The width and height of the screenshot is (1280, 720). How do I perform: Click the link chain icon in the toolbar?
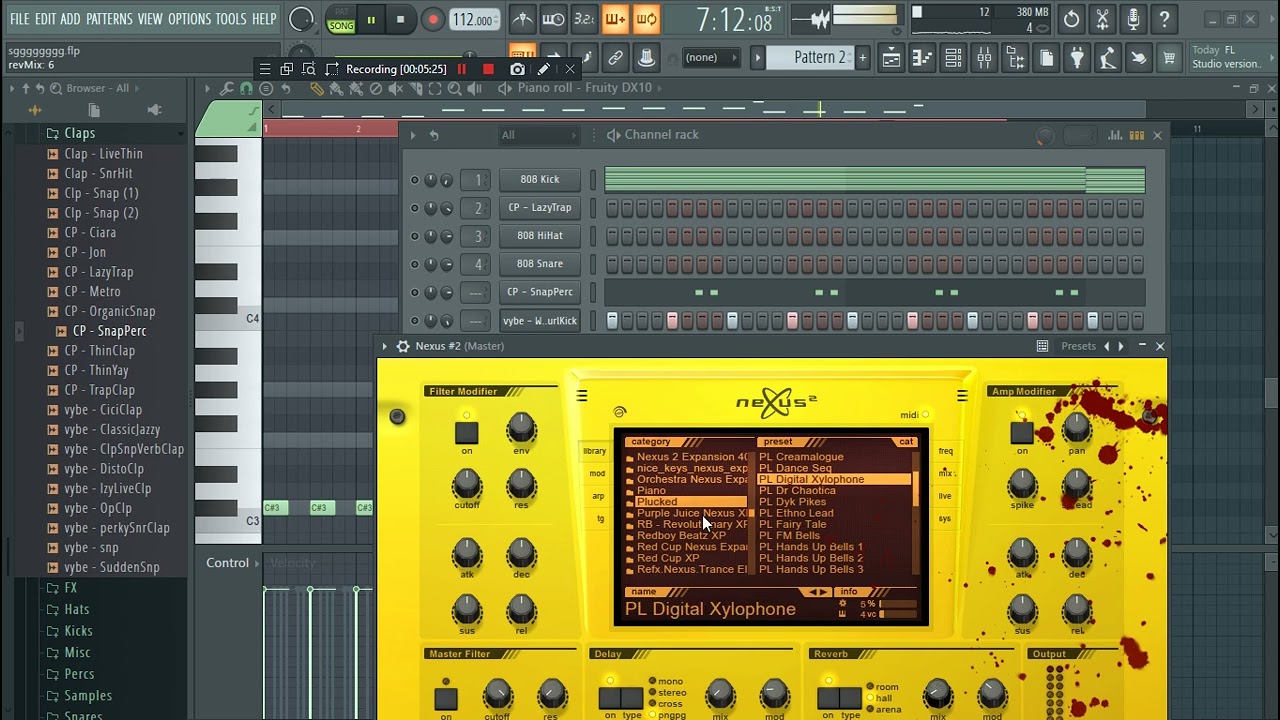pyautogui.click(x=616, y=58)
